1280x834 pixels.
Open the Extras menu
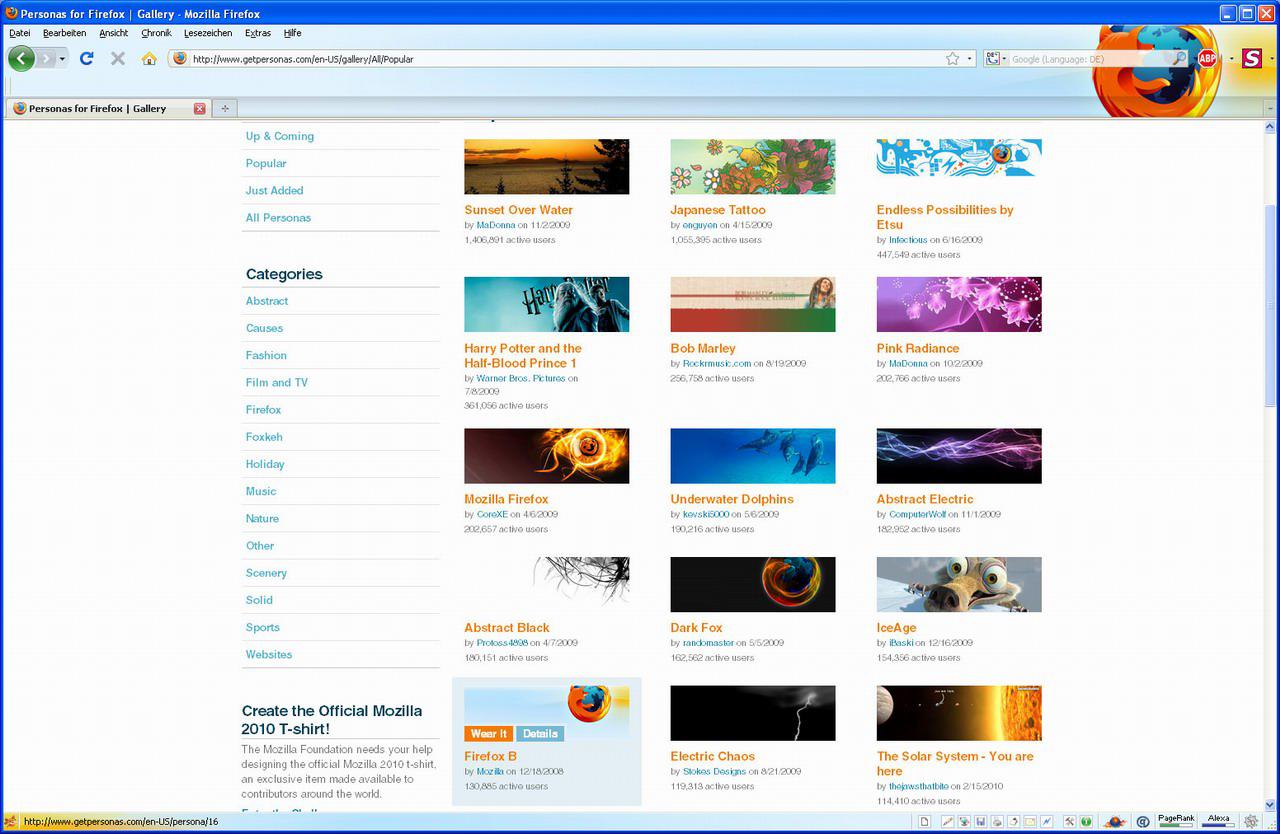258,33
